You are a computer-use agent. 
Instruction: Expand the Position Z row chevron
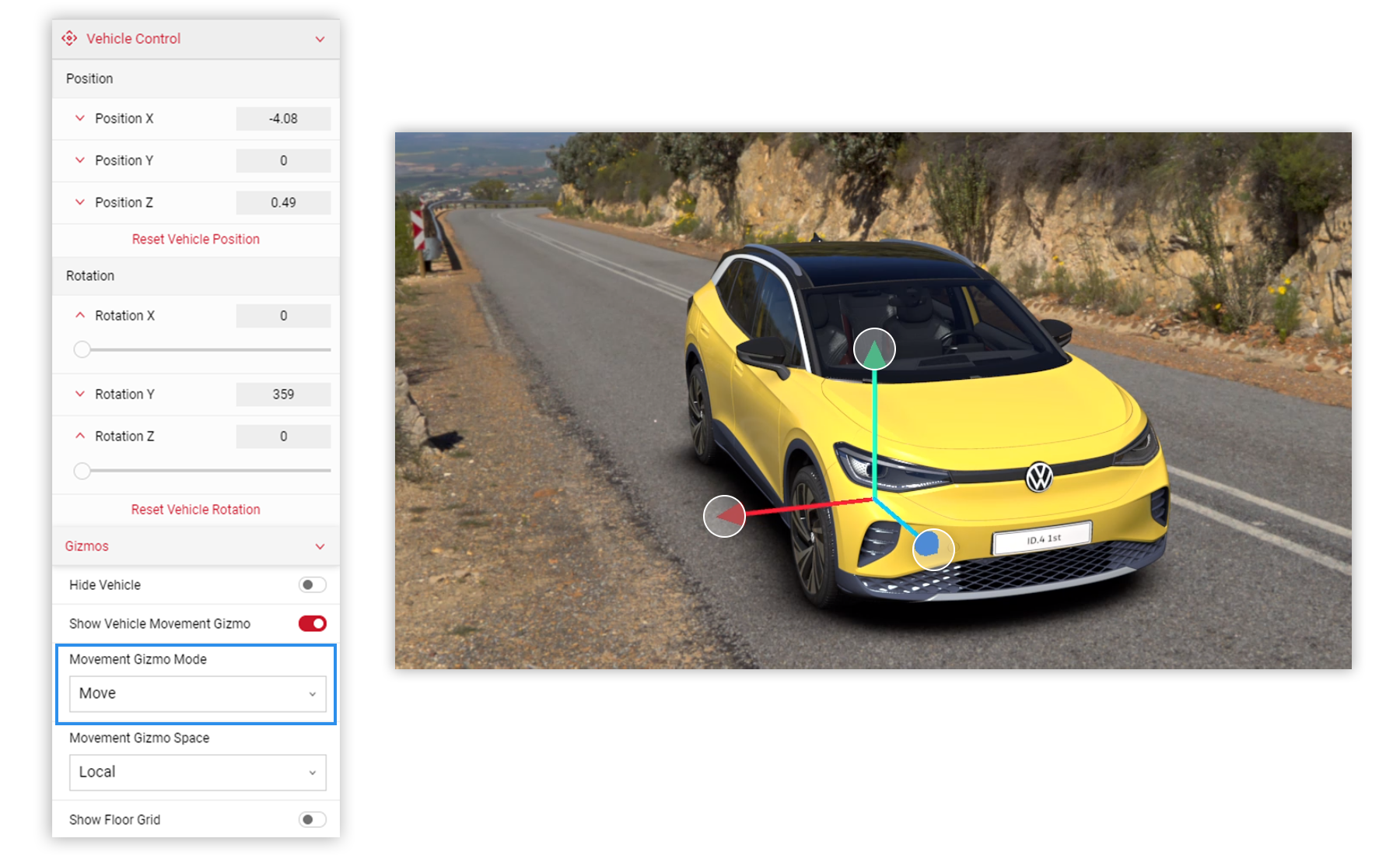[x=79, y=202]
